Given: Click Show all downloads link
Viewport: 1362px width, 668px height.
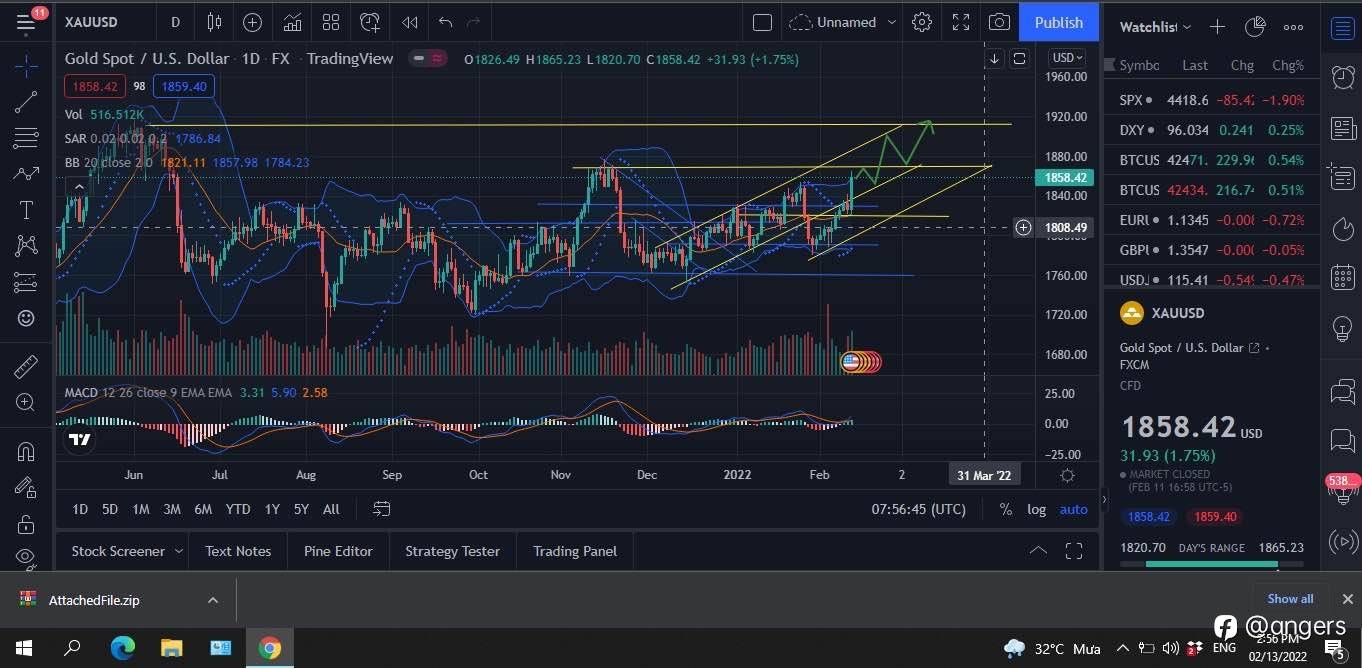Looking at the screenshot, I should coord(1290,598).
